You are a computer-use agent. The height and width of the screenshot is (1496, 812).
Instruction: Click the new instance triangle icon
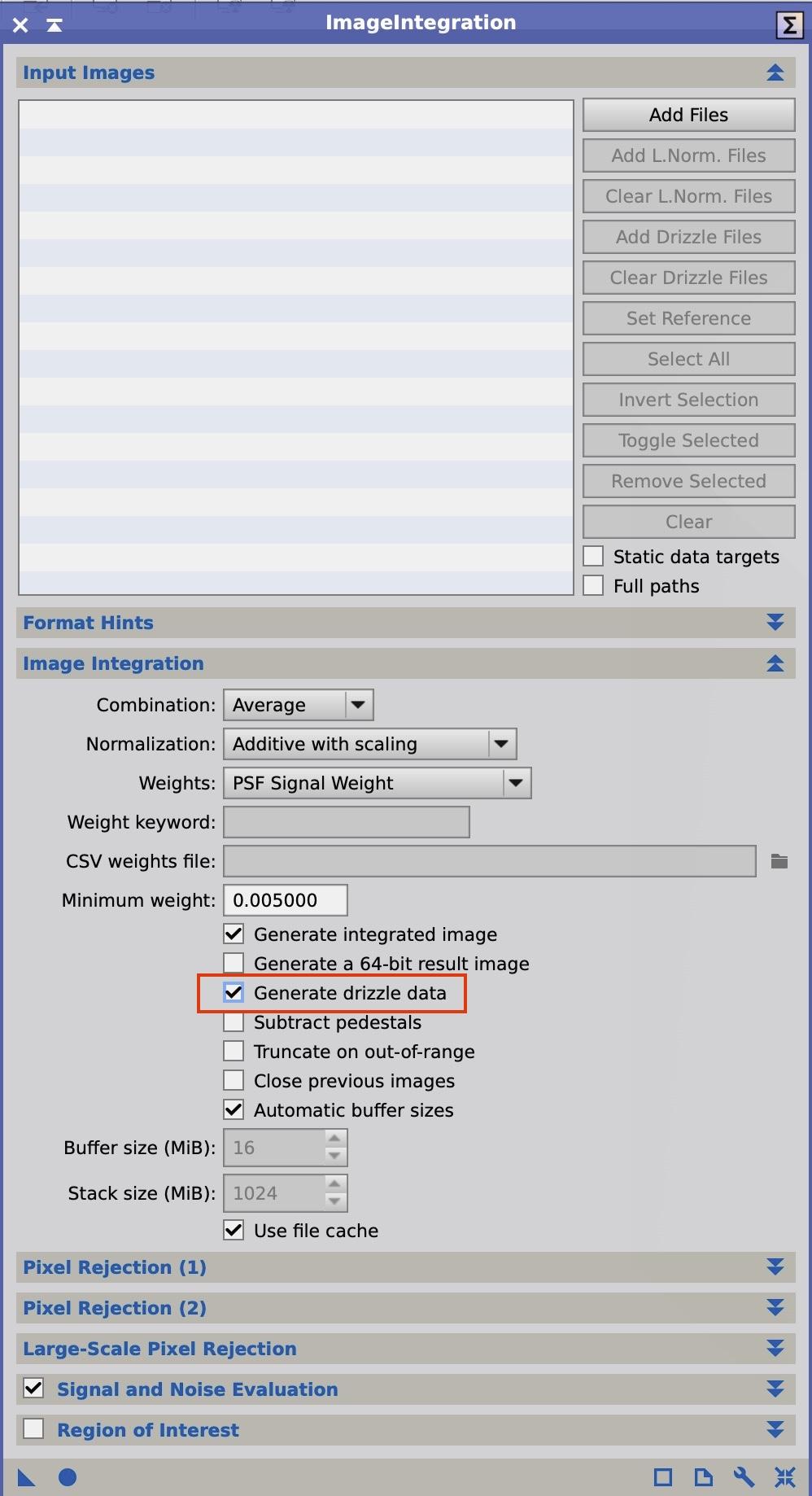click(x=26, y=1477)
